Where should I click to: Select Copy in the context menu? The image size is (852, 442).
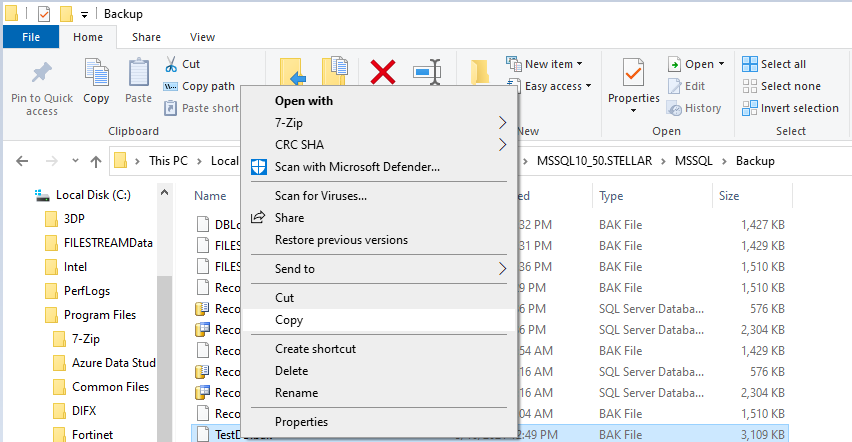coord(289,320)
